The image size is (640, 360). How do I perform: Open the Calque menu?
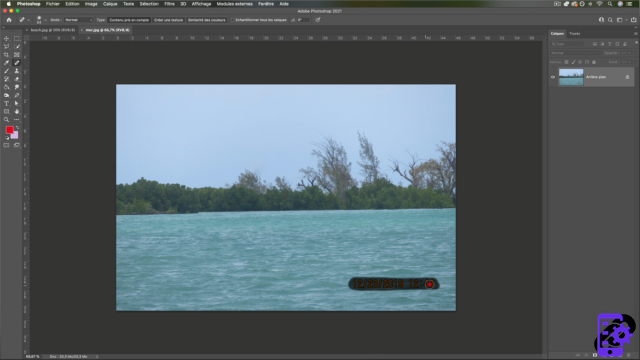(110, 4)
